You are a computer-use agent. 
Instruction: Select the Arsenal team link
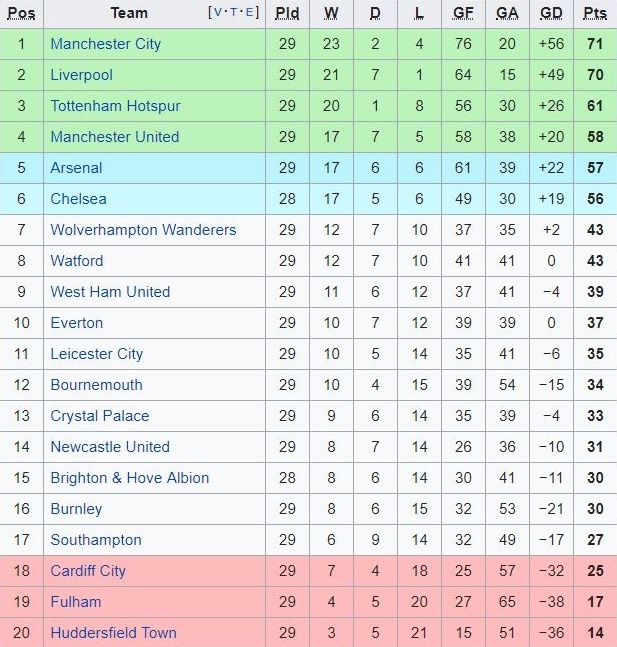point(76,168)
